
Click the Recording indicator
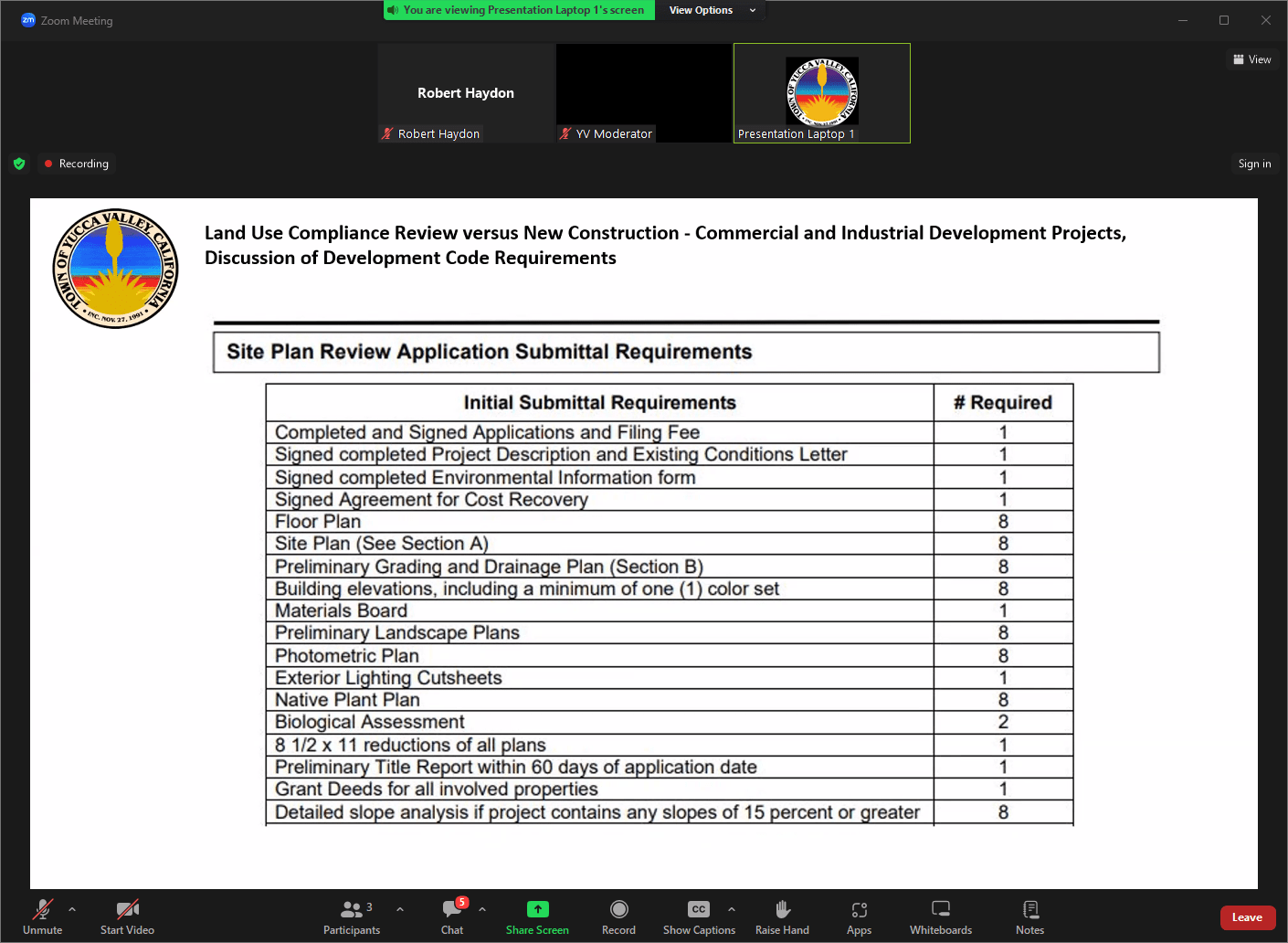coord(77,164)
